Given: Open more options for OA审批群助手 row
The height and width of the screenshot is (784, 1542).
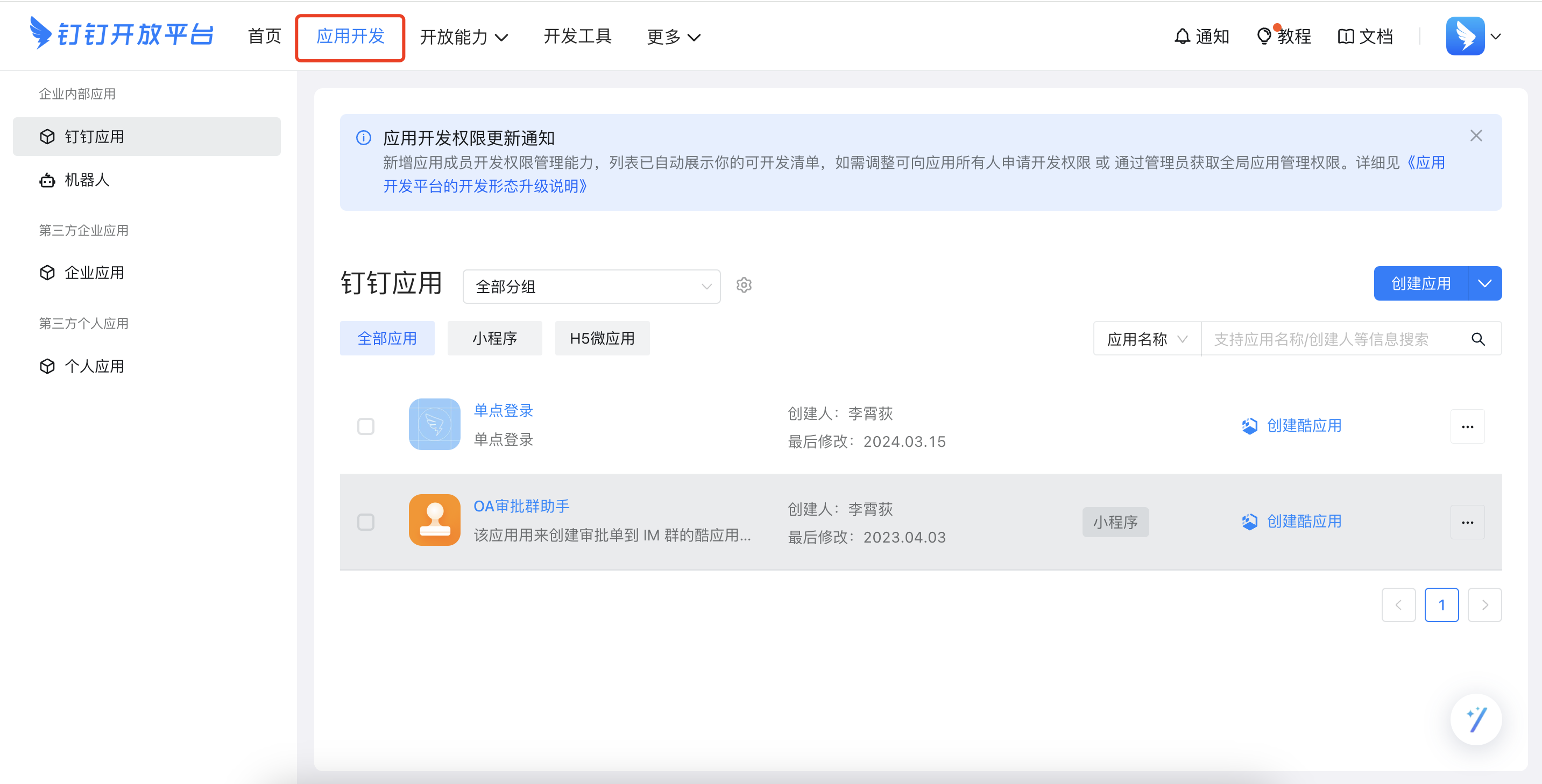Looking at the screenshot, I should [x=1467, y=523].
